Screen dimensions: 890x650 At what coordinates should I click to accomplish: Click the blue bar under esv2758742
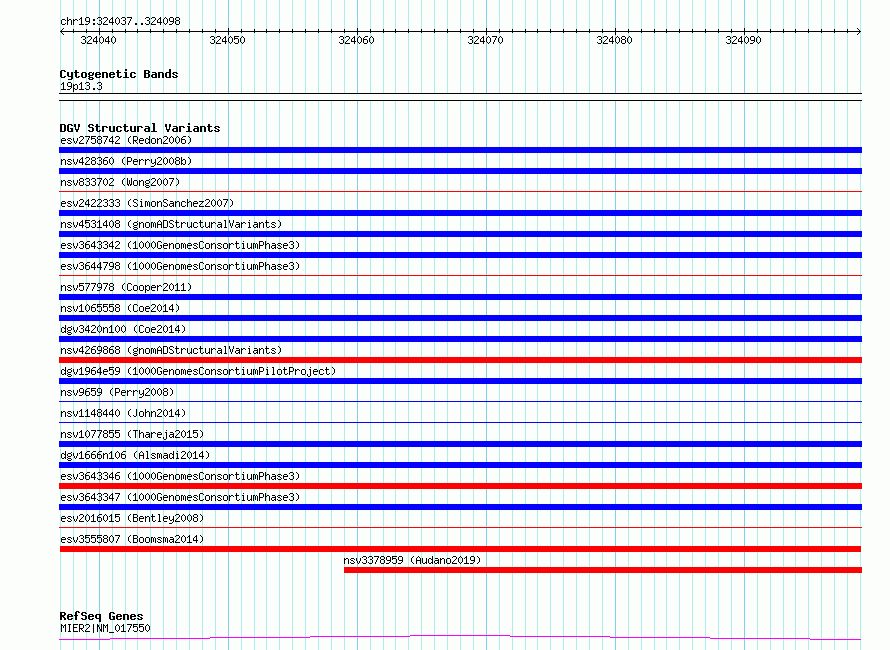tap(460, 150)
